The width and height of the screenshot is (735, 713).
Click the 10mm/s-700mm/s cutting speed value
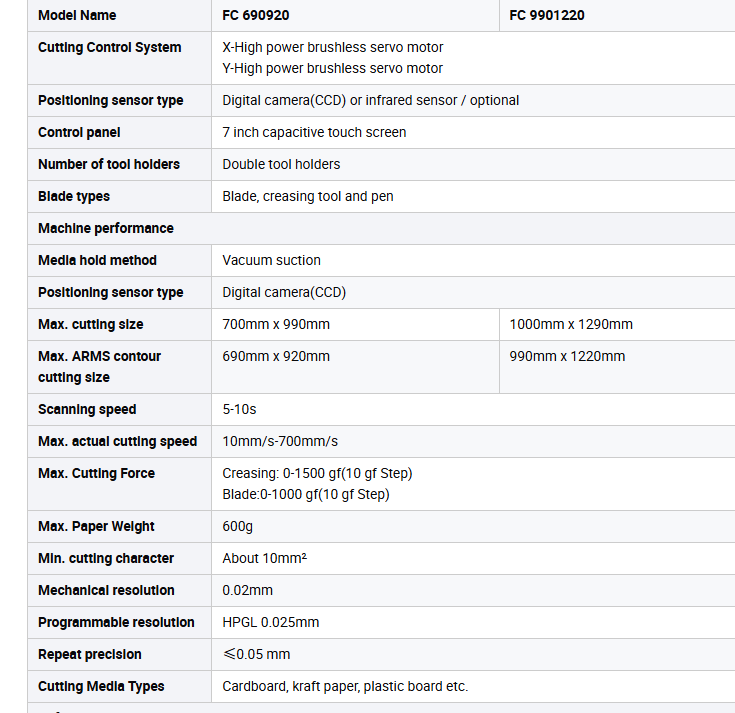coord(280,441)
